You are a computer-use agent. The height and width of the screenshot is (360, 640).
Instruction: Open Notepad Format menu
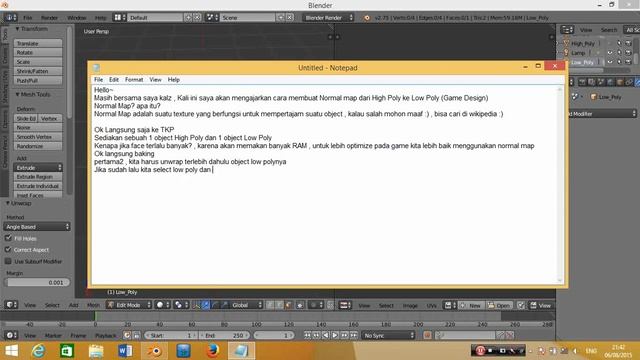point(134,80)
